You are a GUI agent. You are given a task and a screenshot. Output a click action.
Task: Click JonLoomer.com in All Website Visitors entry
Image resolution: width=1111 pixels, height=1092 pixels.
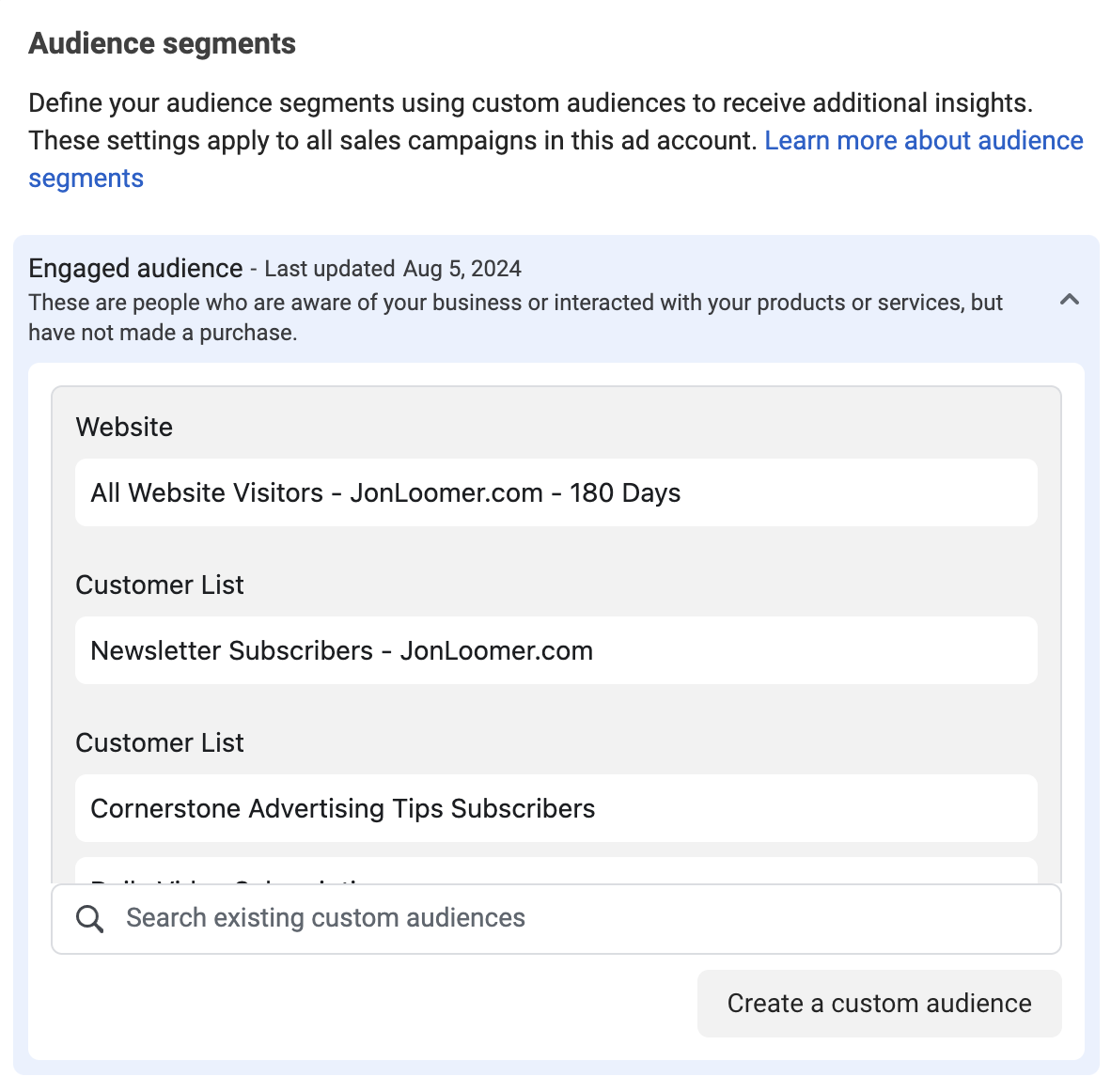click(x=446, y=492)
